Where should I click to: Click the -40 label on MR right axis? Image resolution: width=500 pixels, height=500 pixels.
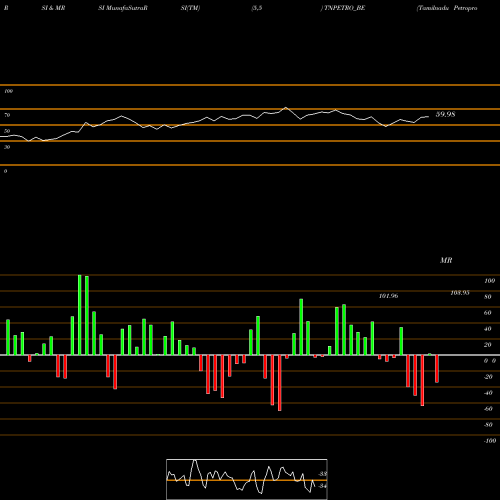(488, 393)
